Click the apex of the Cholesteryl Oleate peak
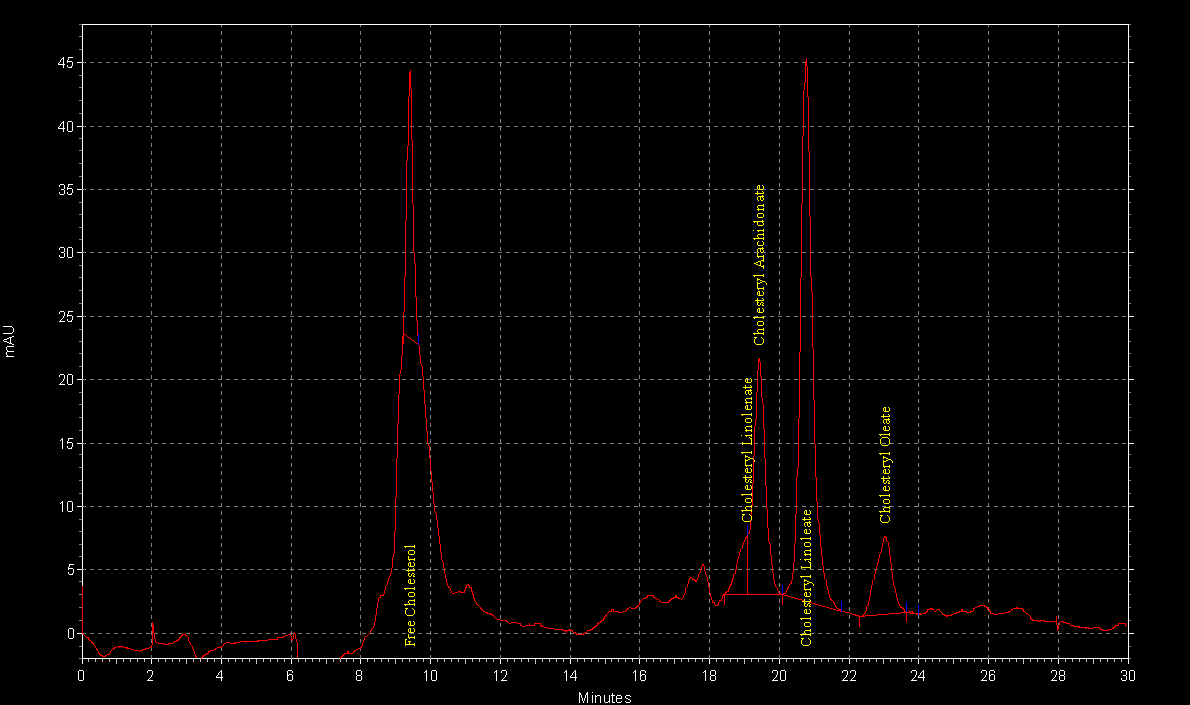Screen dimensions: 1190x705 click(x=885, y=537)
